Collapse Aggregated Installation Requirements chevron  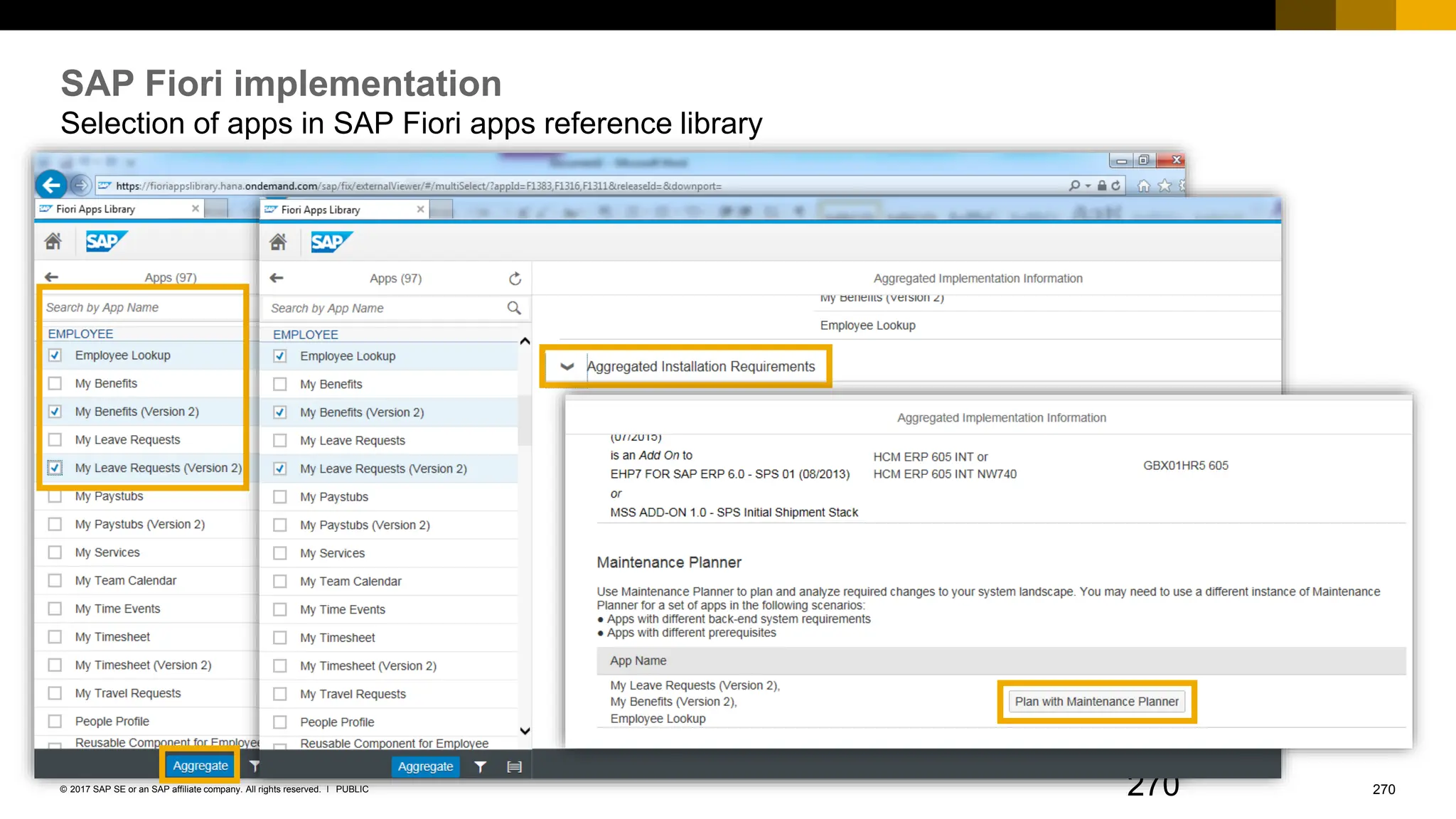tap(567, 367)
